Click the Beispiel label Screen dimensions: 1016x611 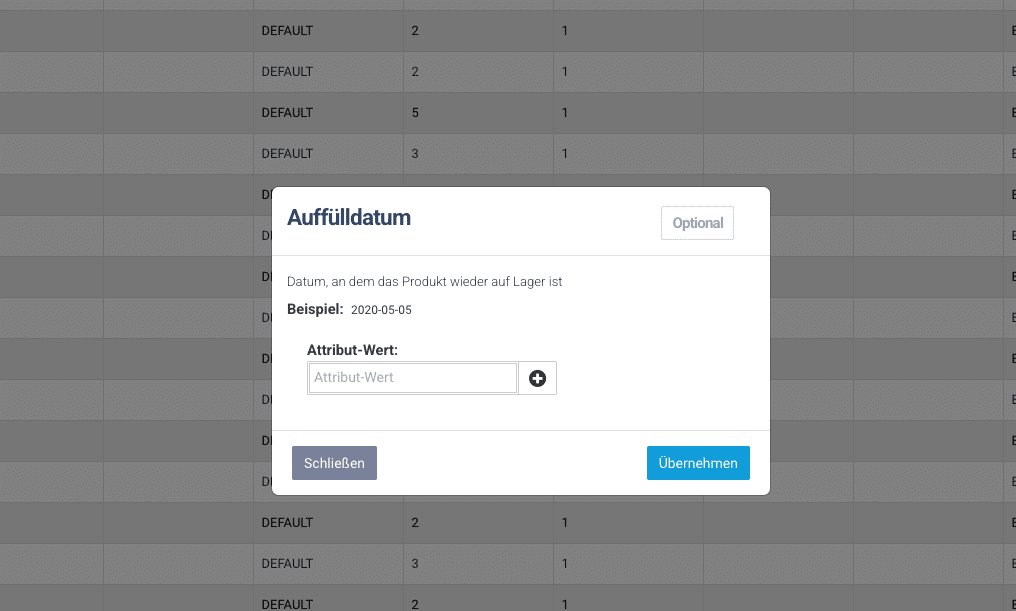315,309
